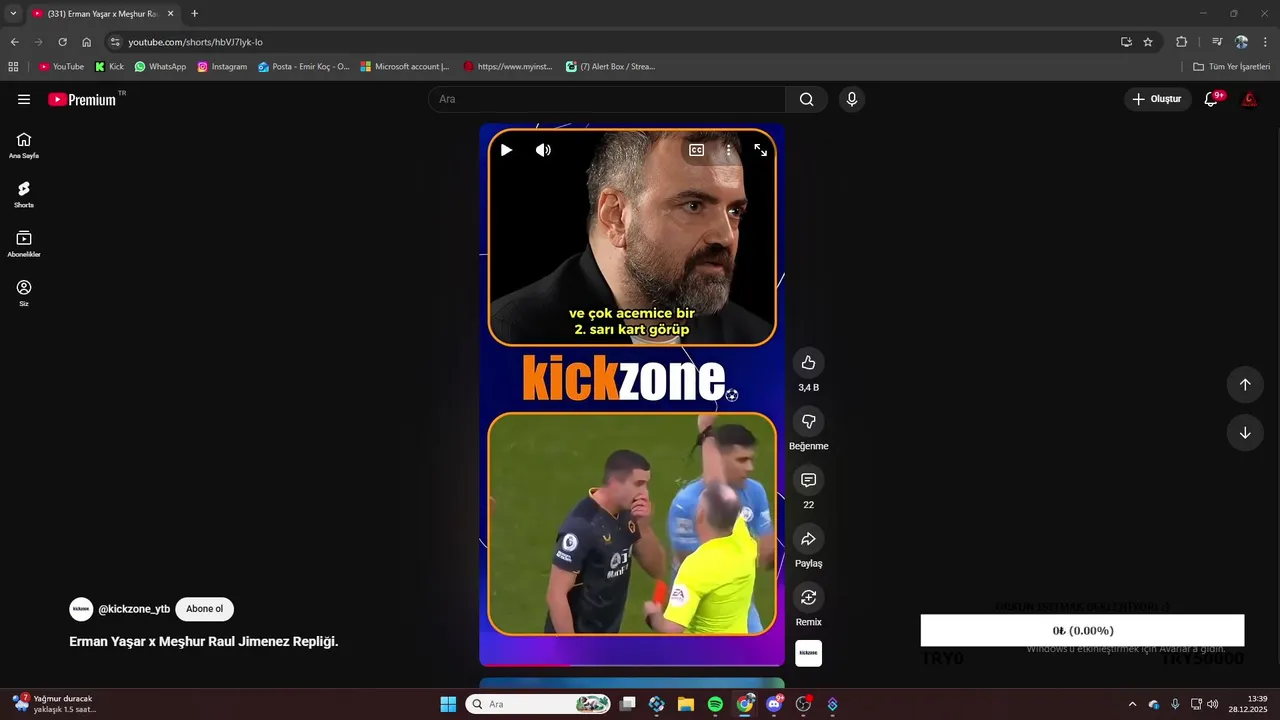Open the YouTube guide hamburger menu
Viewport: 1280px width, 720px height.
pos(24,99)
